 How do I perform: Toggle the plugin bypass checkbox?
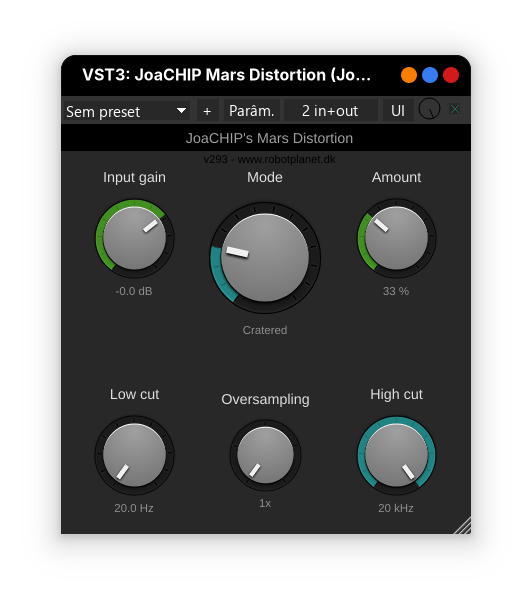[x=455, y=109]
